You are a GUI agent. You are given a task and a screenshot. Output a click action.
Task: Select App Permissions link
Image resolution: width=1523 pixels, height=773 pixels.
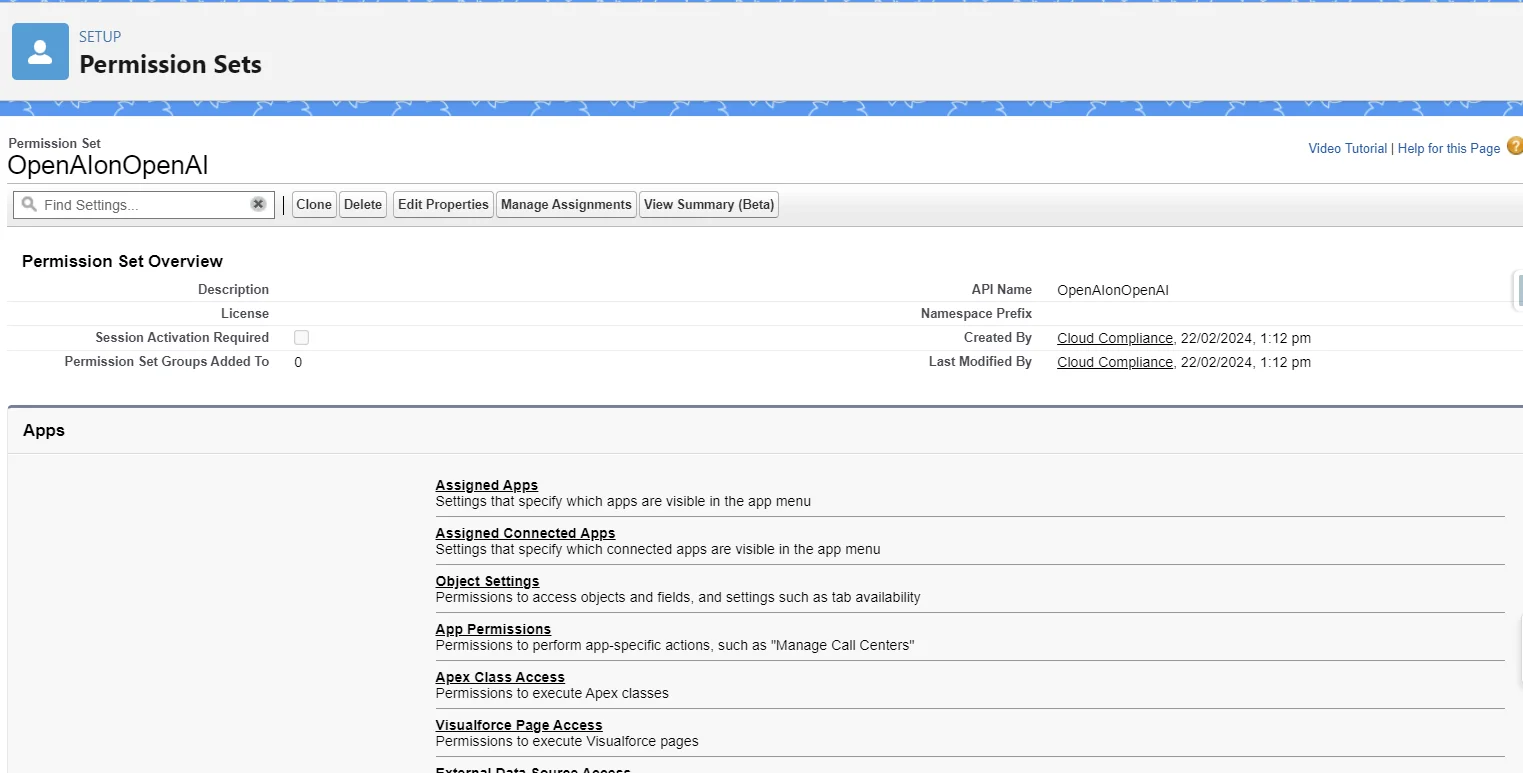click(493, 629)
